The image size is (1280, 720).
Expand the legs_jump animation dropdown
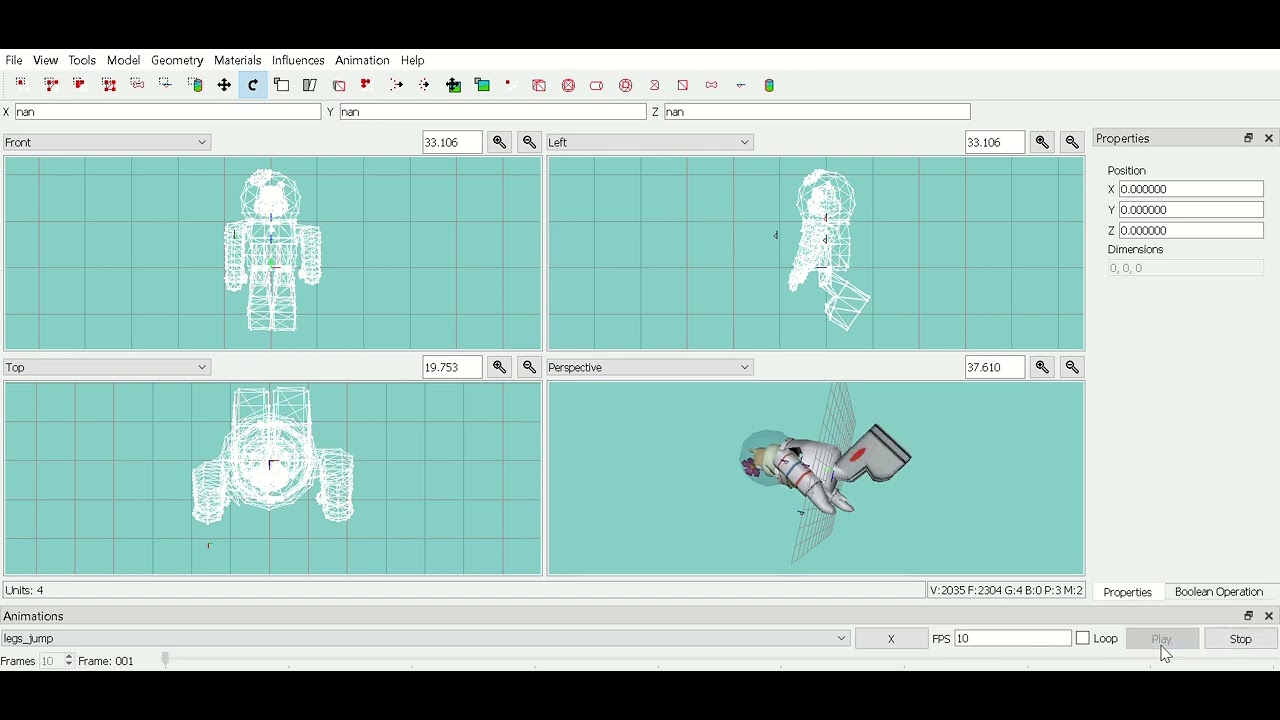pyautogui.click(x=425, y=638)
